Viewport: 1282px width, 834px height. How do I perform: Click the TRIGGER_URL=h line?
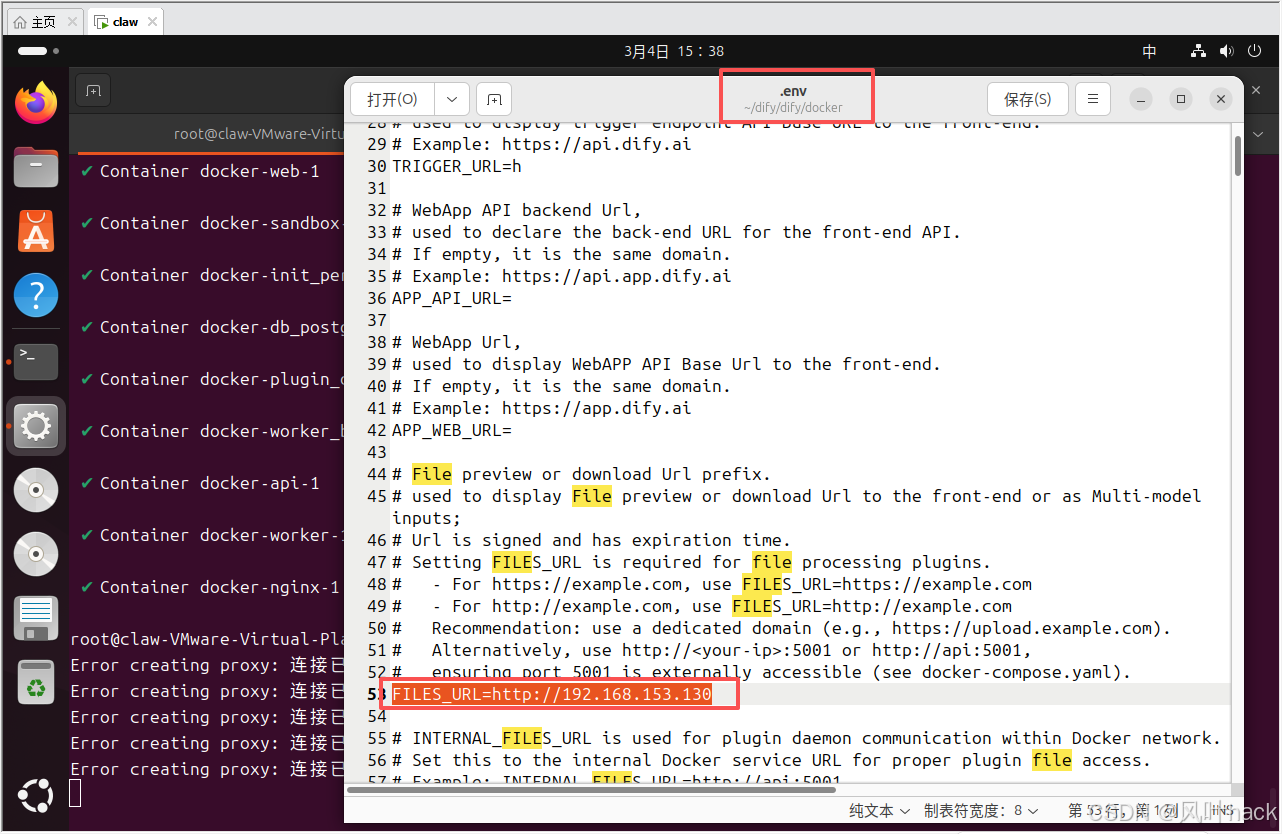coord(457,166)
